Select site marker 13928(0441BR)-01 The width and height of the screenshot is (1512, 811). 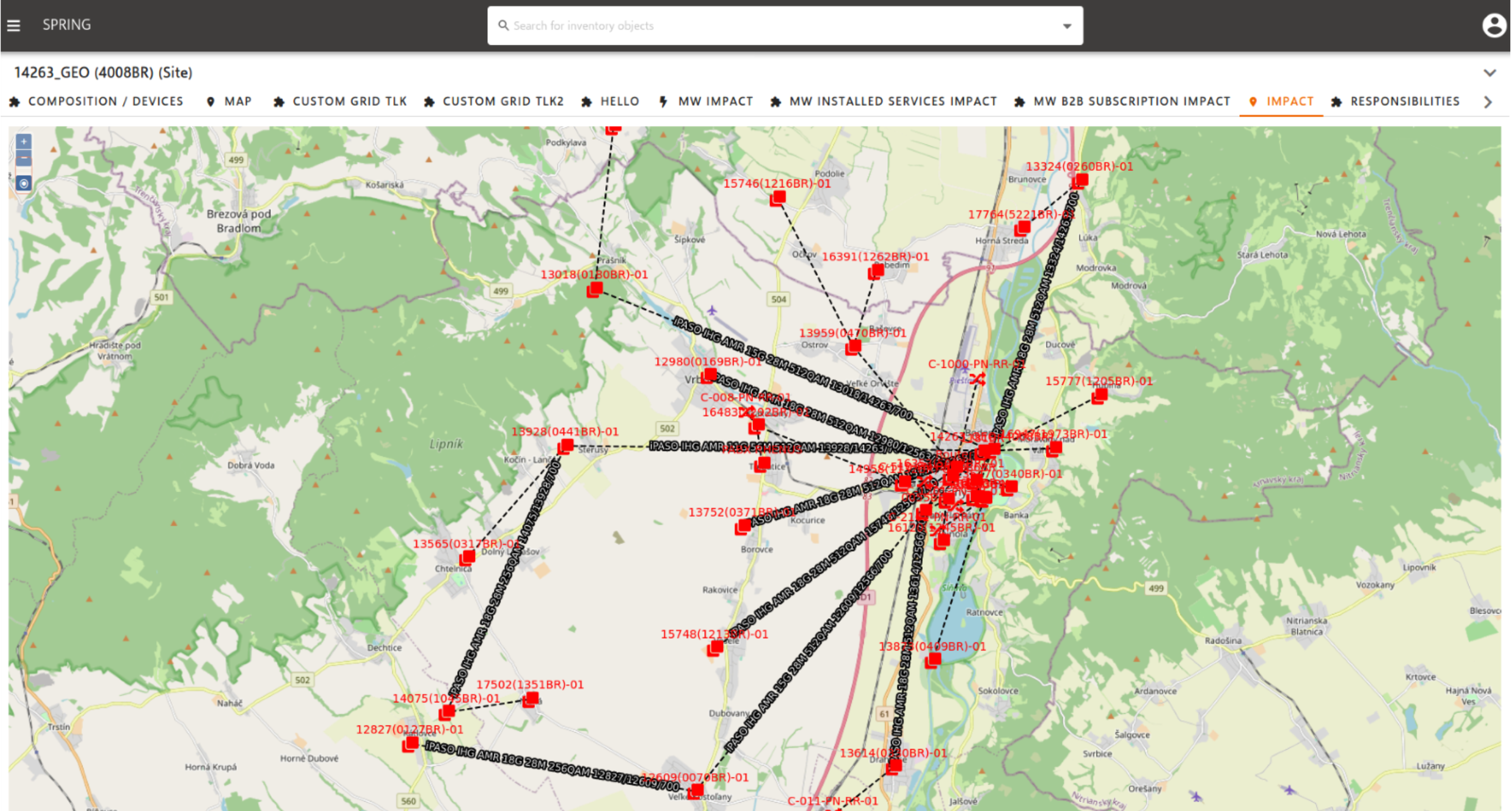(x=566, y=446)
